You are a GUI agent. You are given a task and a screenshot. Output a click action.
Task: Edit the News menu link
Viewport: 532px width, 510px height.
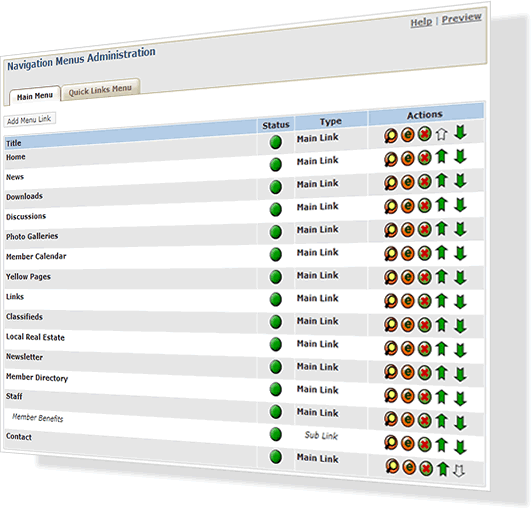407,158
